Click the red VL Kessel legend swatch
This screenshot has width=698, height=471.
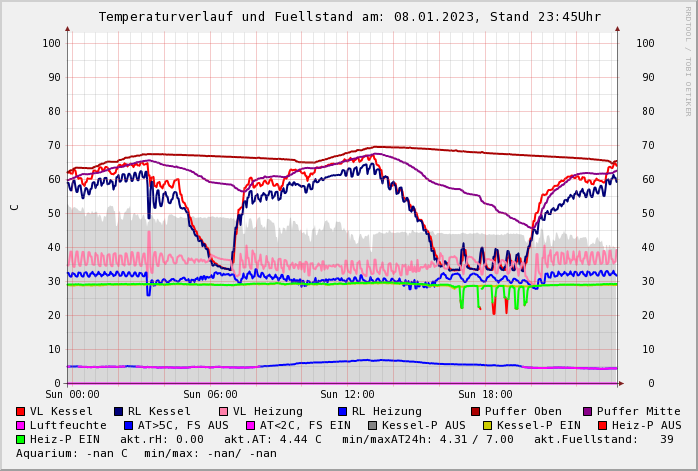21,411
